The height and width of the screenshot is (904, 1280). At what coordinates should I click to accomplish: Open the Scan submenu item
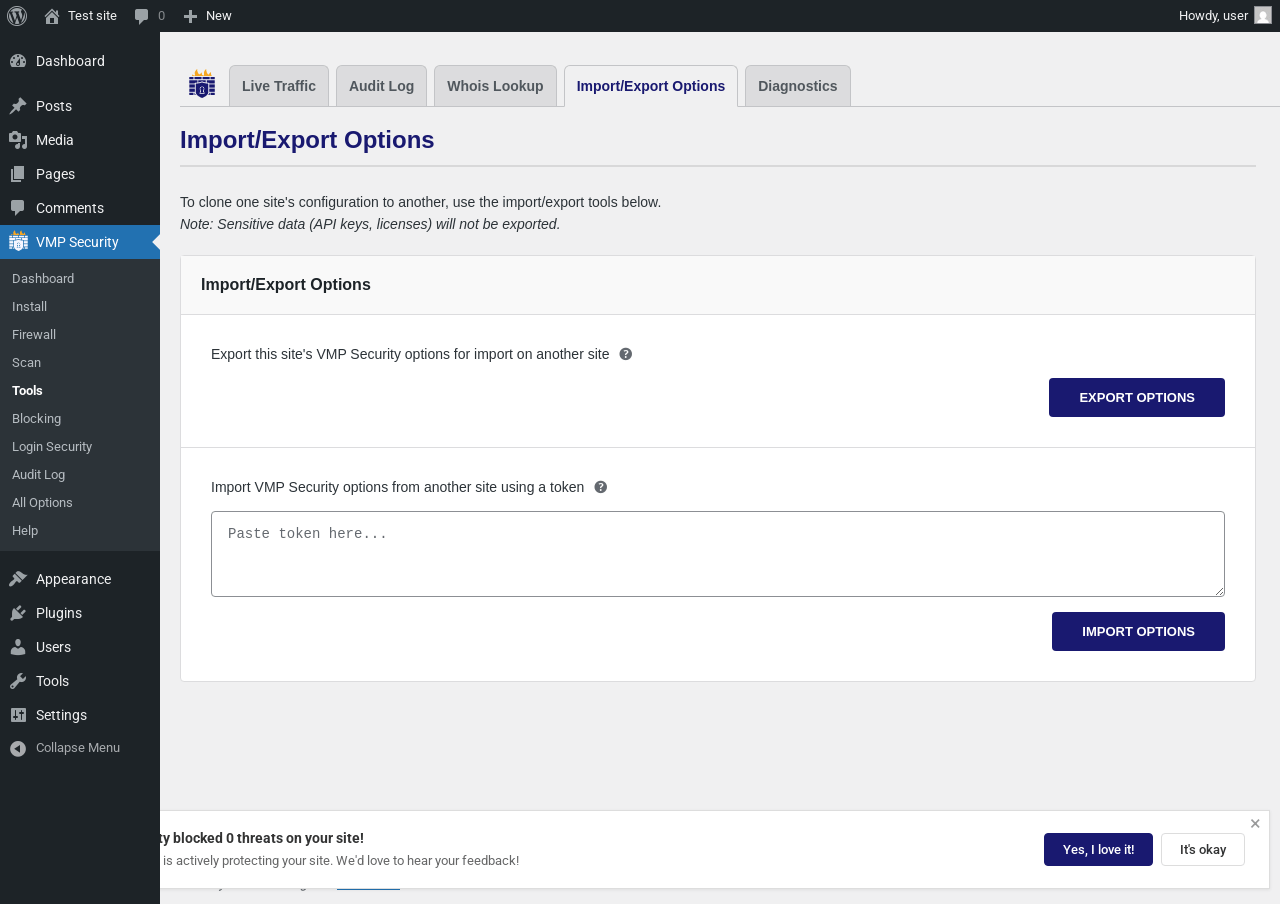(80, 362)
